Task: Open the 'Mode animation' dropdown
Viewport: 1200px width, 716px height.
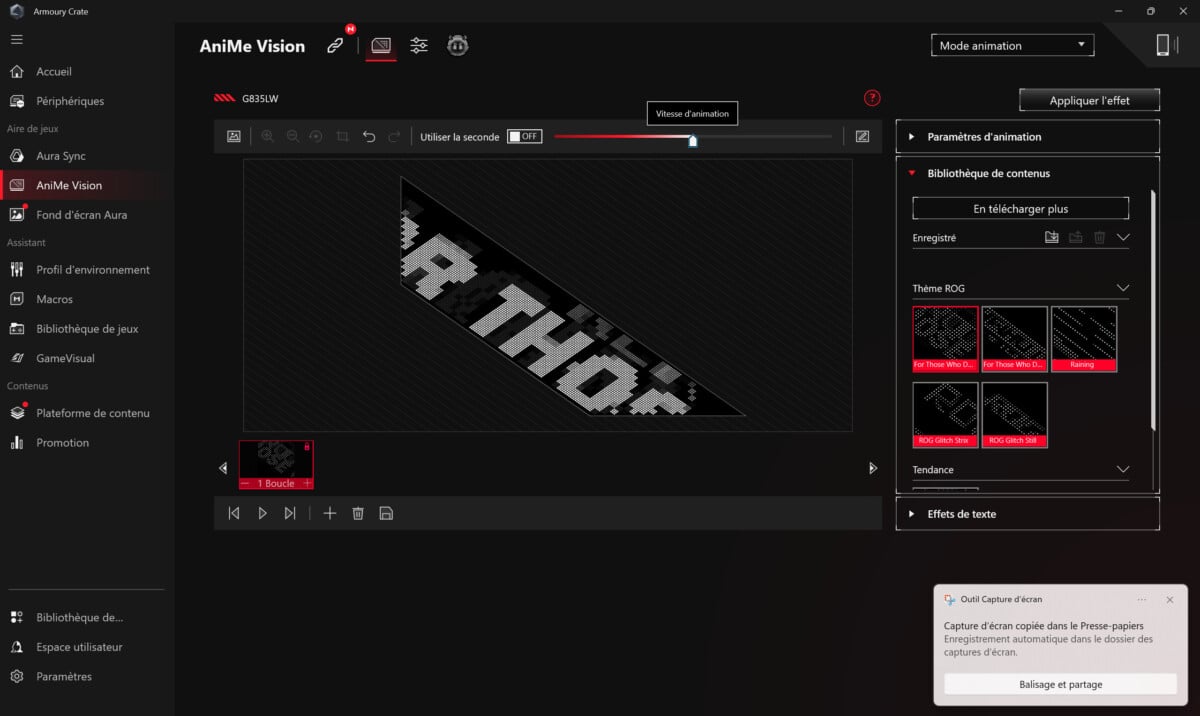Action: pyautogui.click(x=1012, y=46)
